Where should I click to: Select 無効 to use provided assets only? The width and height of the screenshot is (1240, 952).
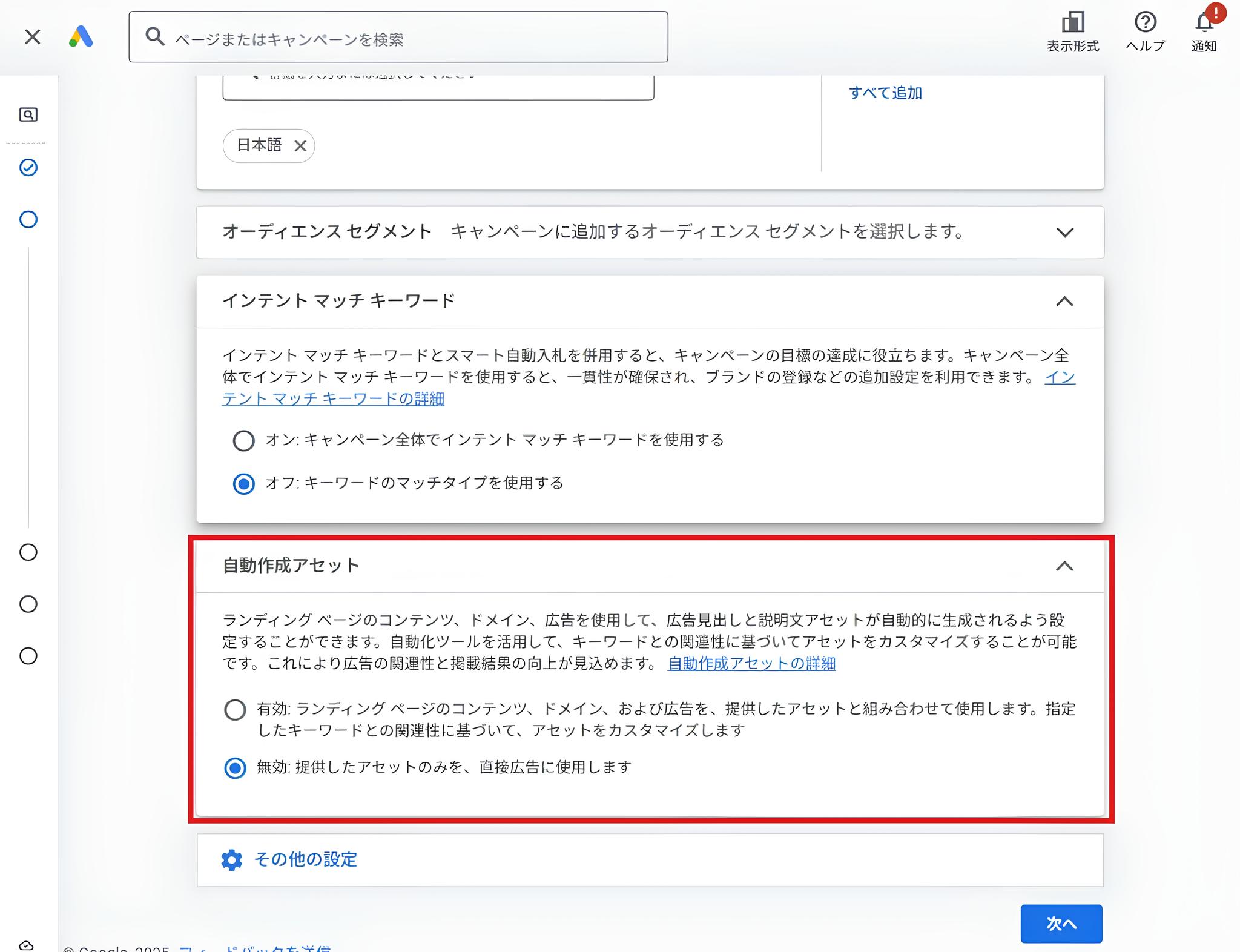pos(235,767)
